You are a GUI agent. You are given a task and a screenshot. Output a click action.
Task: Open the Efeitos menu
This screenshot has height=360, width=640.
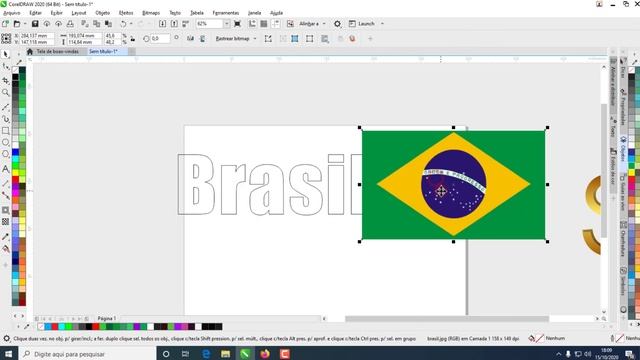pyautogui.click(x=126, y=13)
